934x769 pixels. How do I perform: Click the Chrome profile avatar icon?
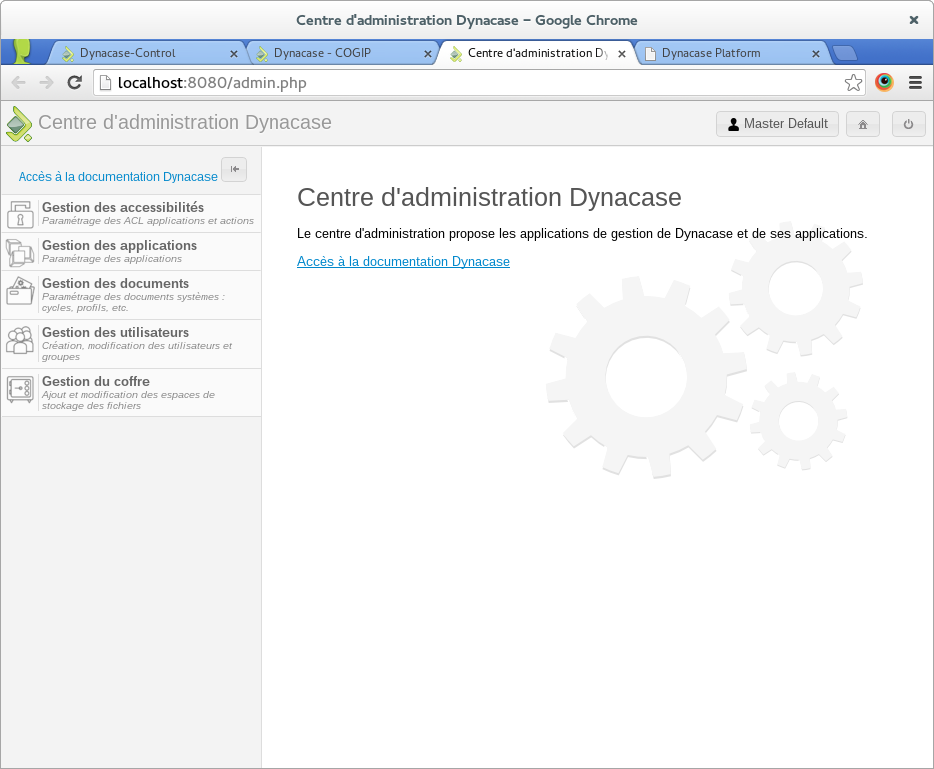(23, 51)
